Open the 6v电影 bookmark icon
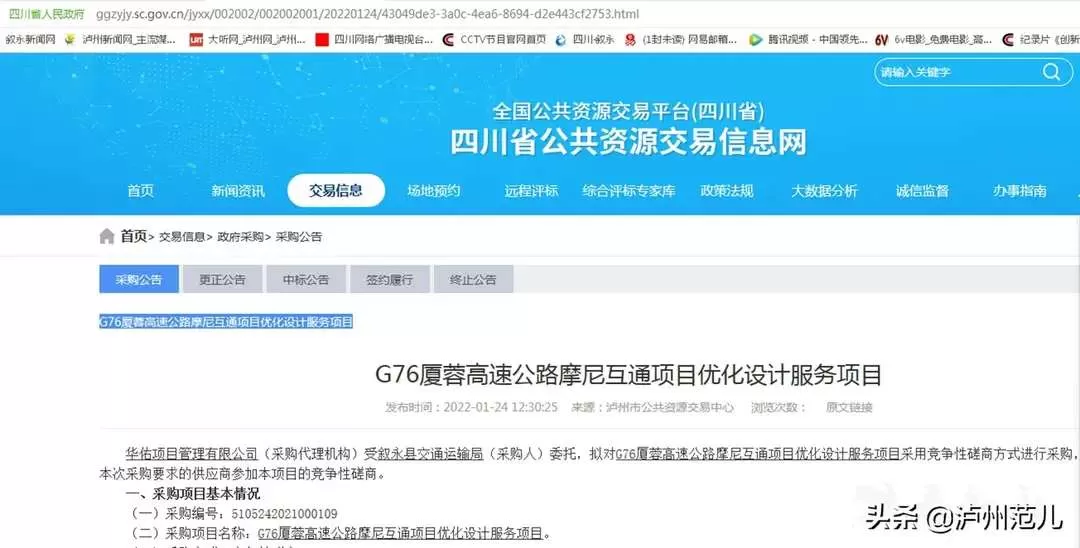This screenshot has height=548, width=1080. point(882,40)
